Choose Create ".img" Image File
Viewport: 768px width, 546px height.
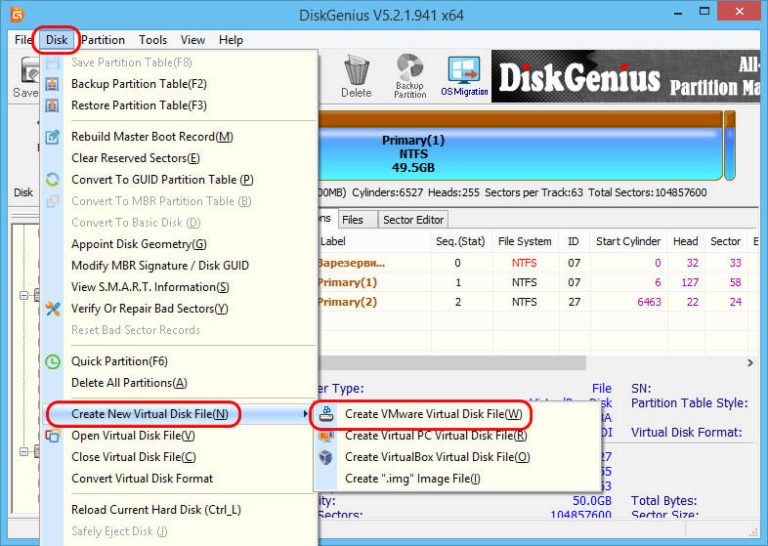[x=412, y=479]
